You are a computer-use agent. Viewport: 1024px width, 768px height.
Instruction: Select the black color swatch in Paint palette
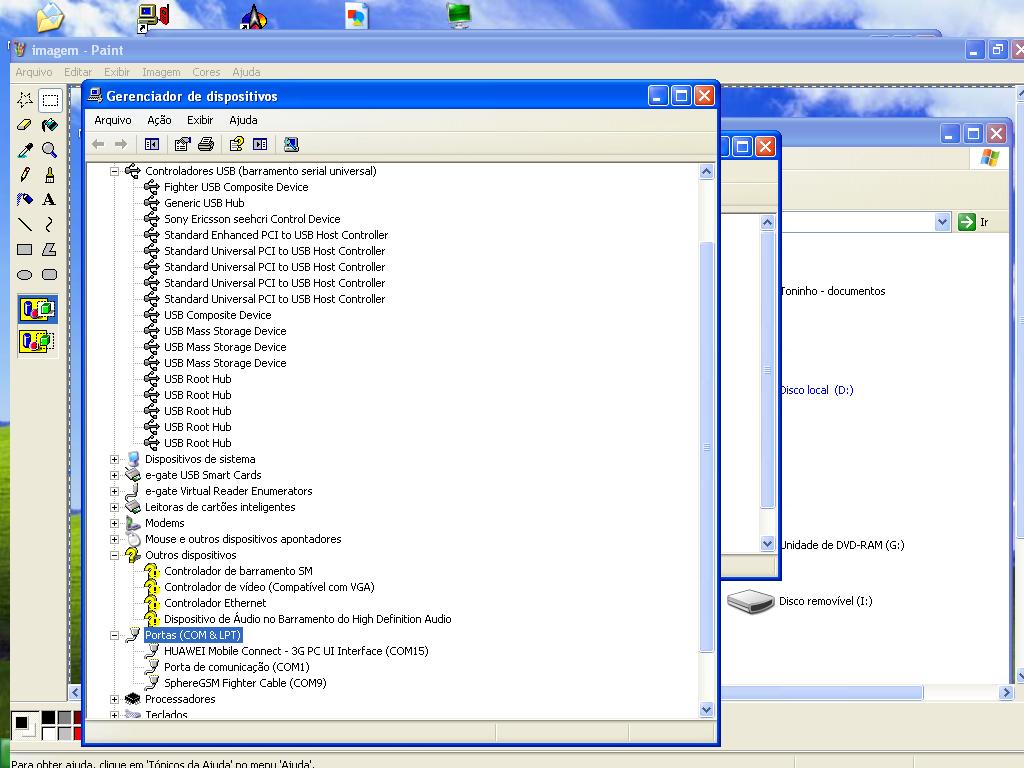(48, 718)
